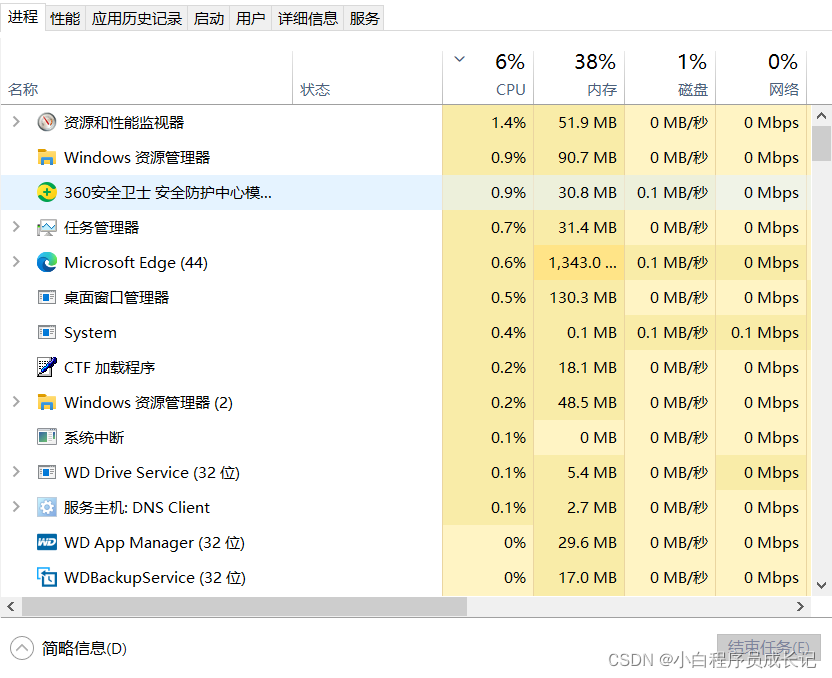
Task: Open the 应用历史记录 tab
Action: click(x=136, y=19)
